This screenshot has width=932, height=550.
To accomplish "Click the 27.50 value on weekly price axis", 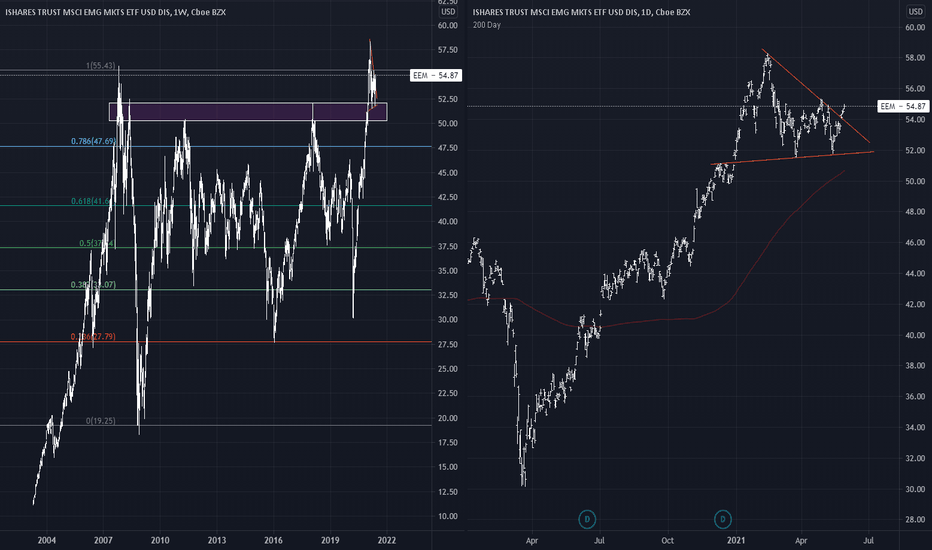I will click(448, 344).
